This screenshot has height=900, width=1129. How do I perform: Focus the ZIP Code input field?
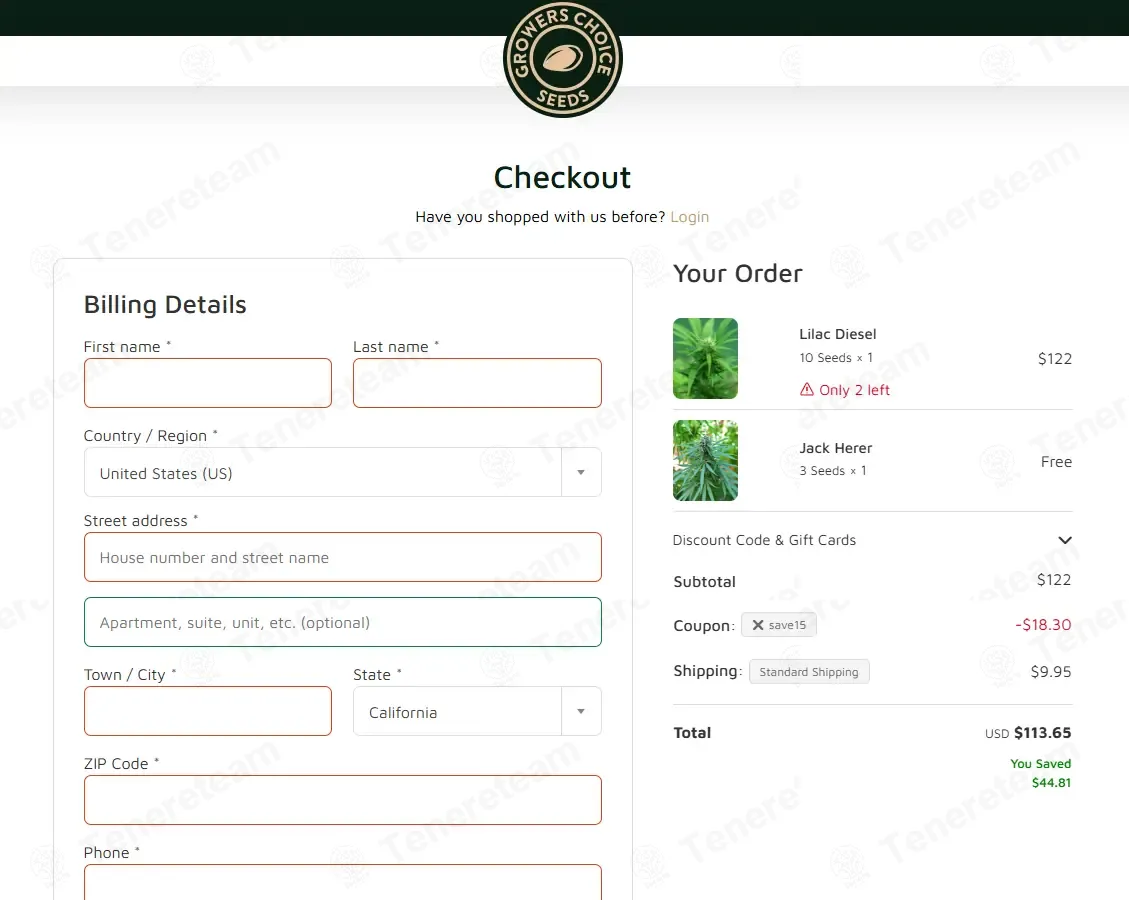click(343, 800)
